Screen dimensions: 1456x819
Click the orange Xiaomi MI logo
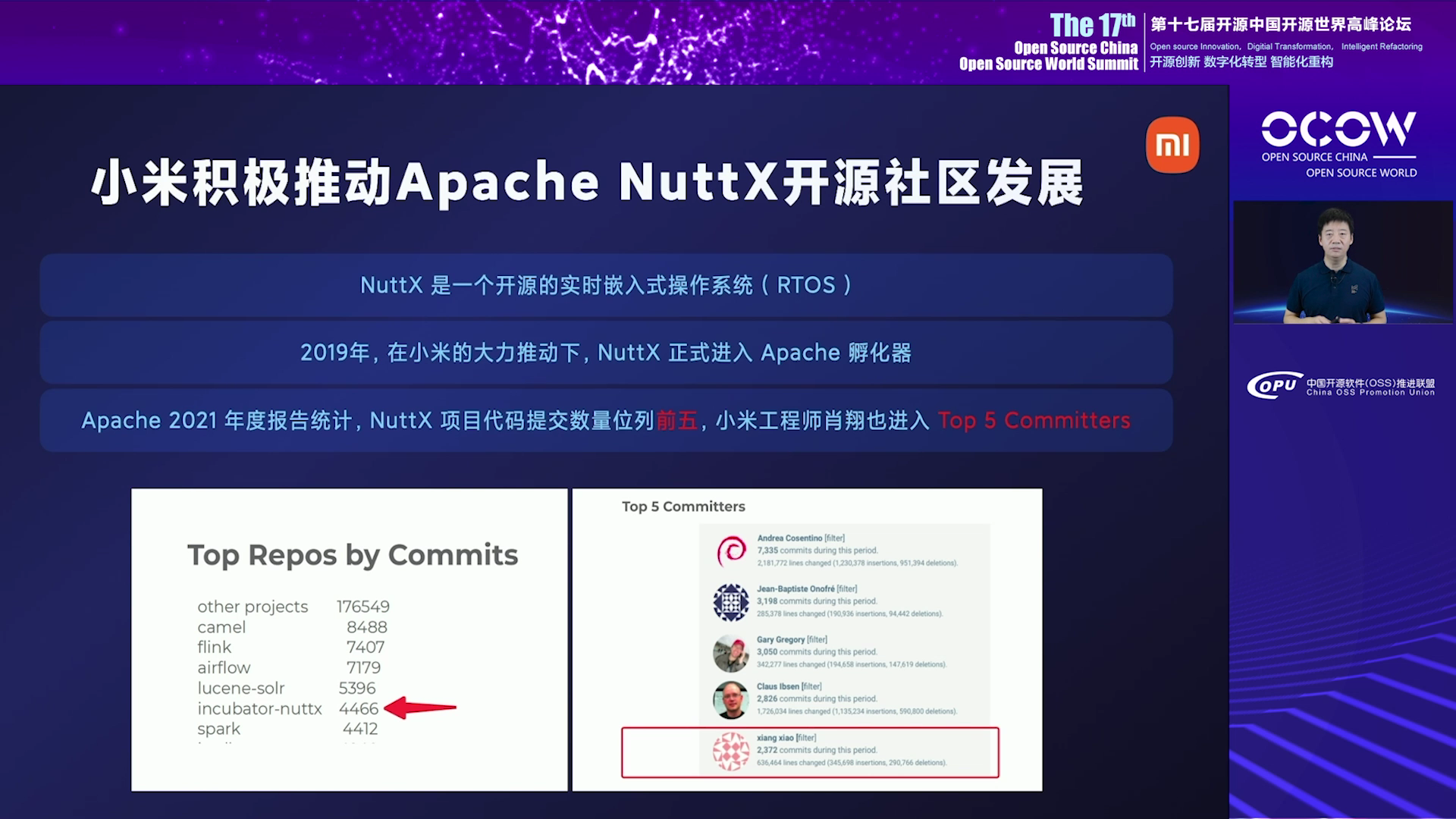[x=1172, y=144]
